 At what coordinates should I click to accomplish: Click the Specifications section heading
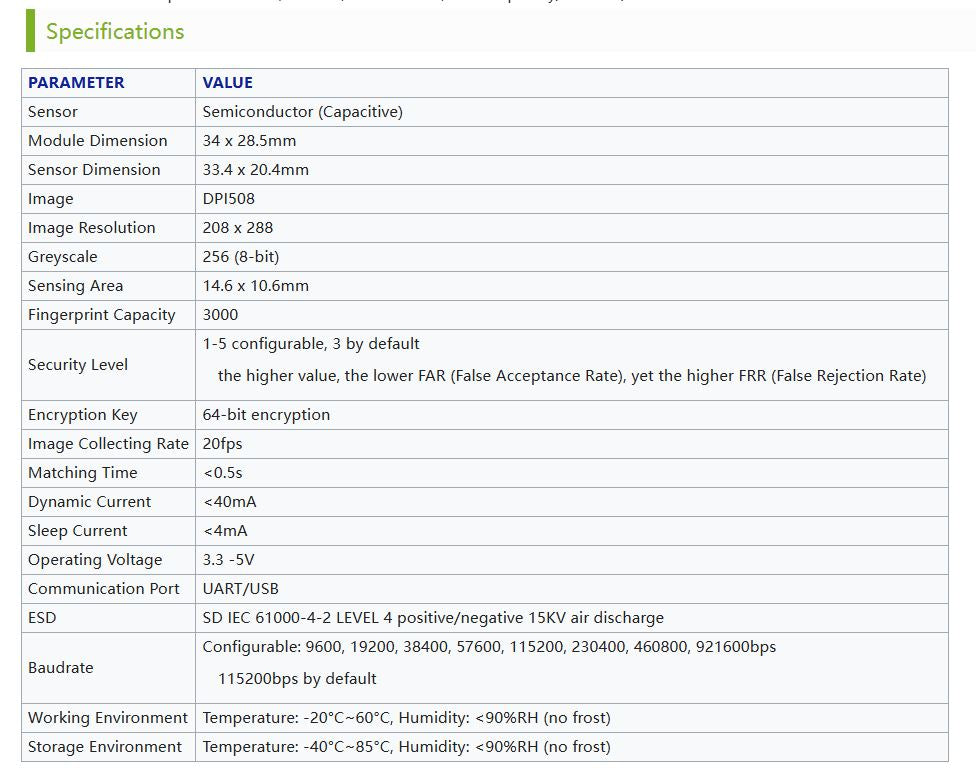click(115, 32)
